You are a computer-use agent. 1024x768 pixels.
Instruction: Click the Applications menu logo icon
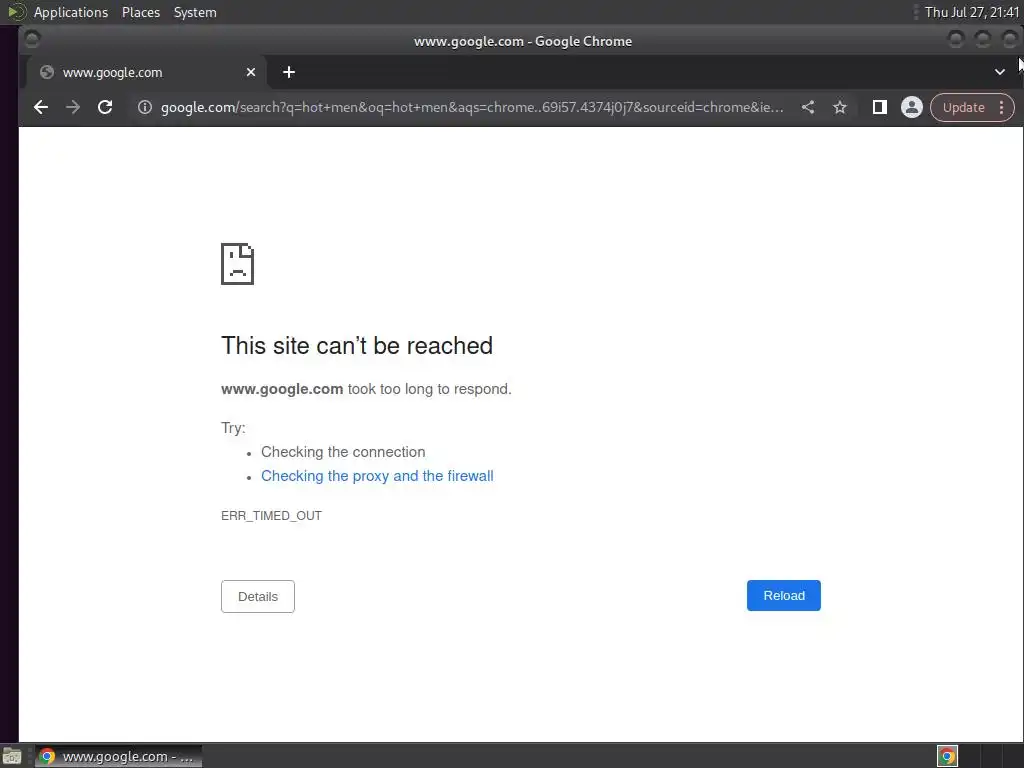point(16,12)
